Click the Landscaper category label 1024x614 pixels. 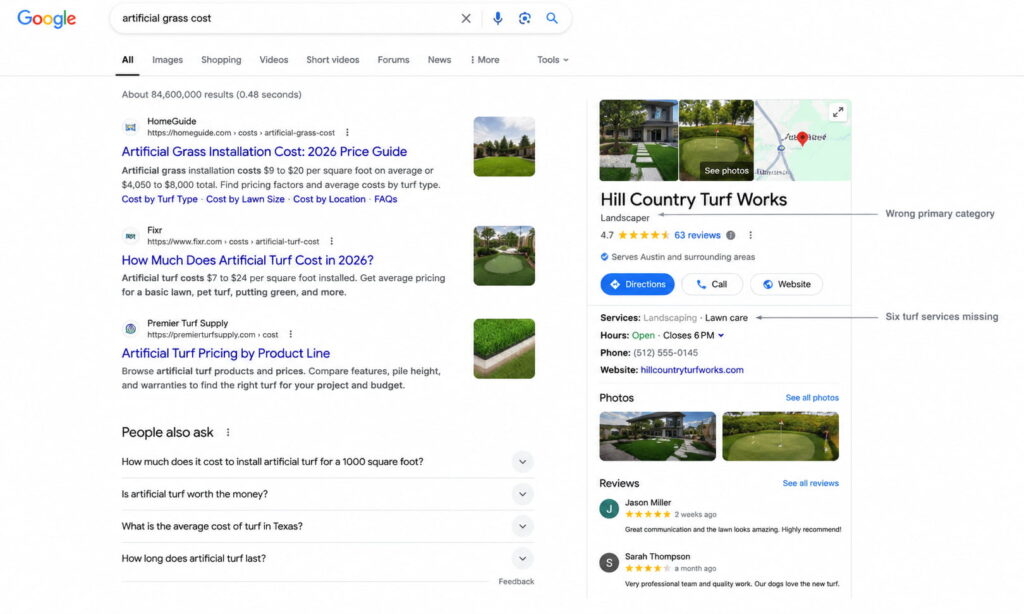coord(625,218)
